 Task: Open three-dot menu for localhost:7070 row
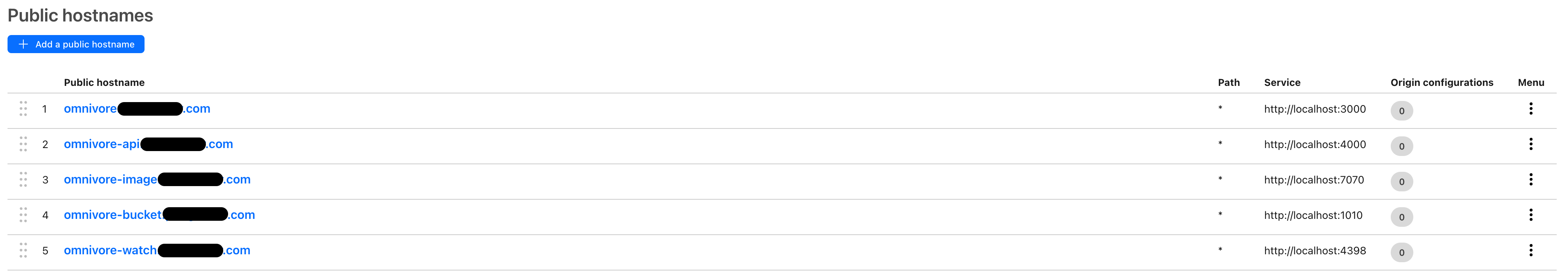pyautogui.click(x=1530, y=180)
